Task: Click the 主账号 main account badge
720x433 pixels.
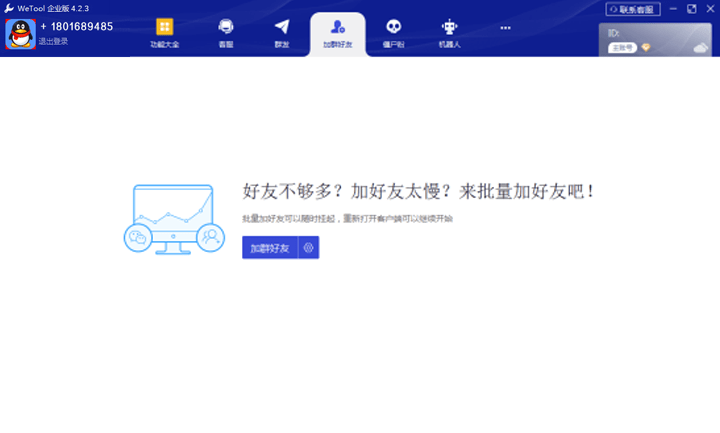Action: click(x=622, y=48)
